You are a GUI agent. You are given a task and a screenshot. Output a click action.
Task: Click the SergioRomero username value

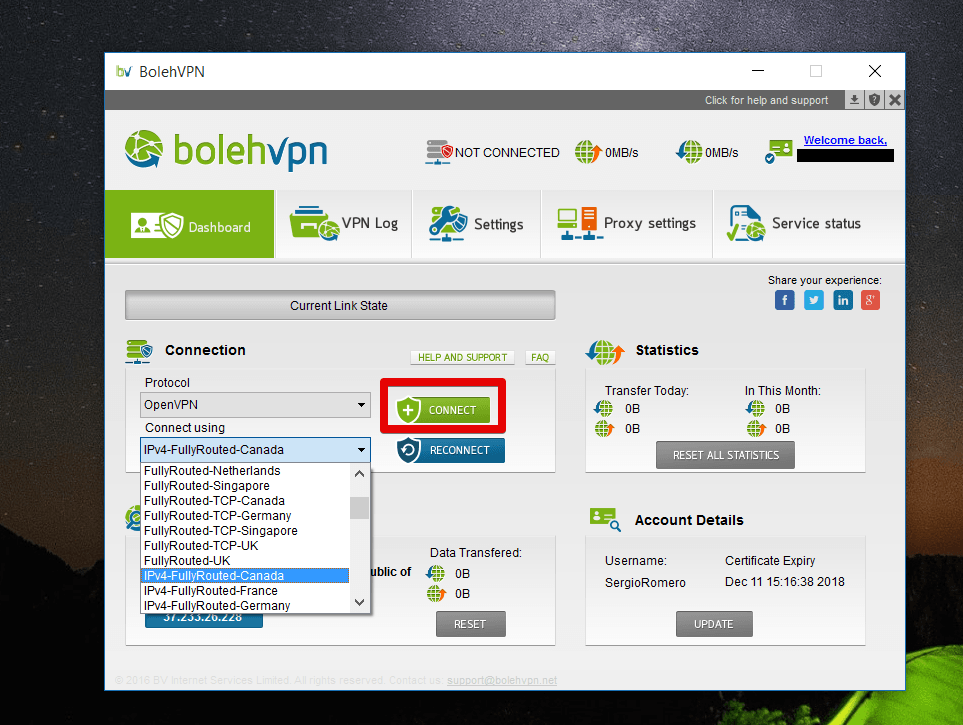click(x=645, y=582)
